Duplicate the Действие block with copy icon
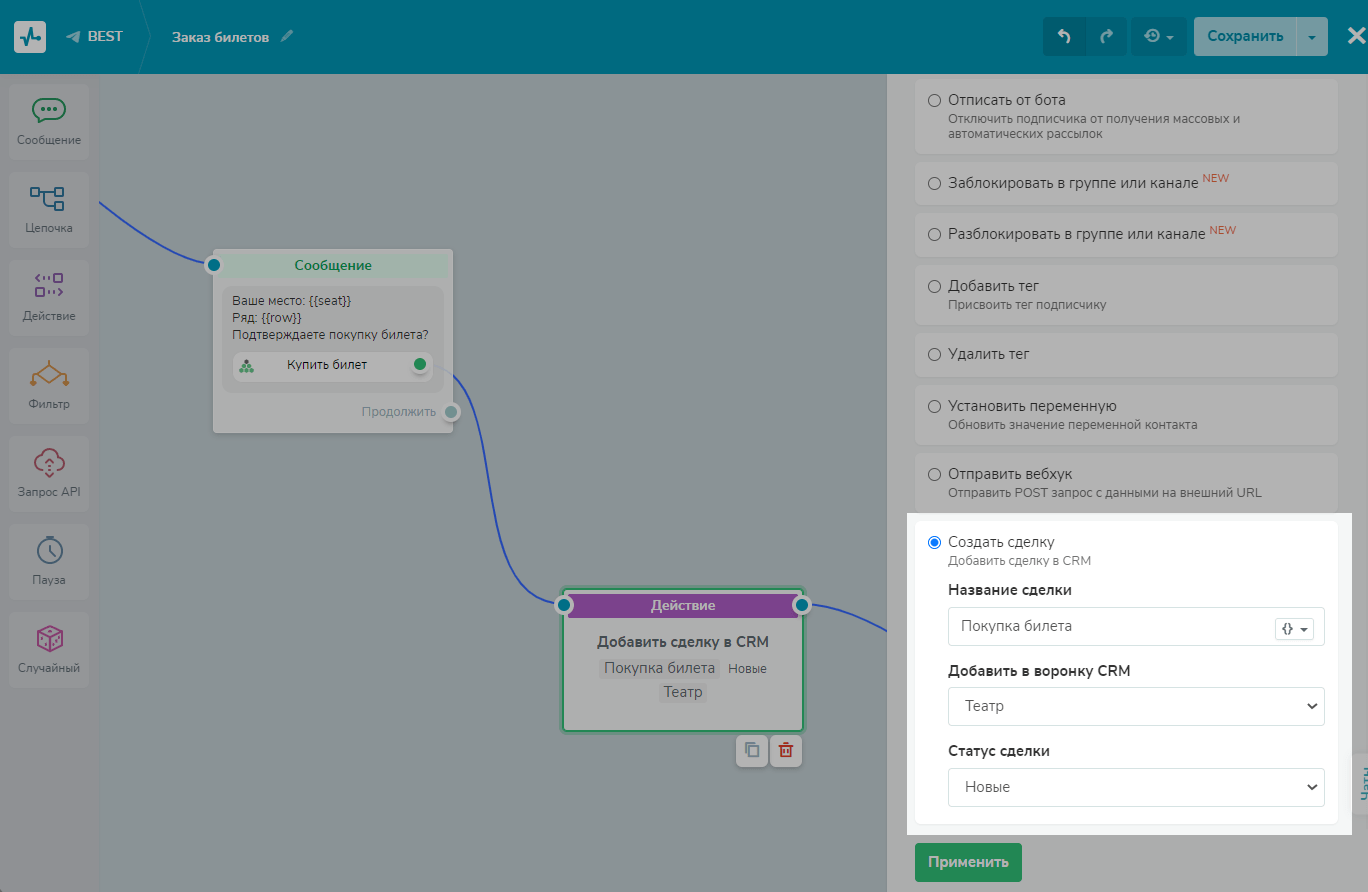This screenshot has width=1368, height=892. (x=752, y=750)
